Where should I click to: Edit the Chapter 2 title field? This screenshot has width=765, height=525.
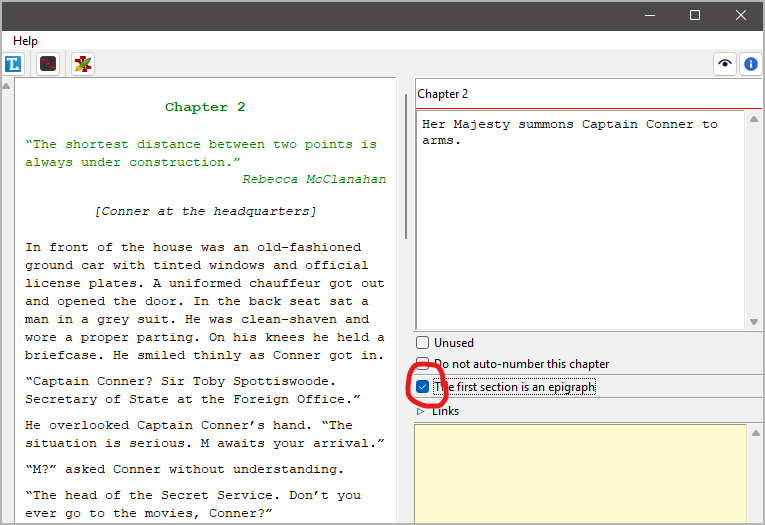click(588, 94)
